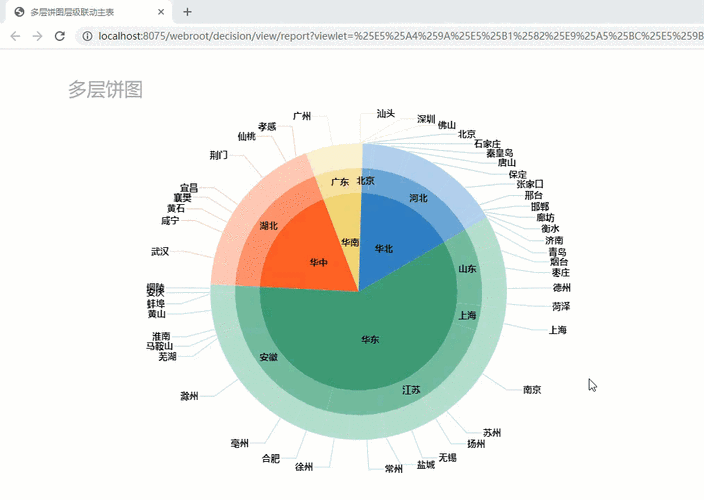The image size is (704, 500).
Task: Click the 徐州 city label
Action: pos(304,467)
